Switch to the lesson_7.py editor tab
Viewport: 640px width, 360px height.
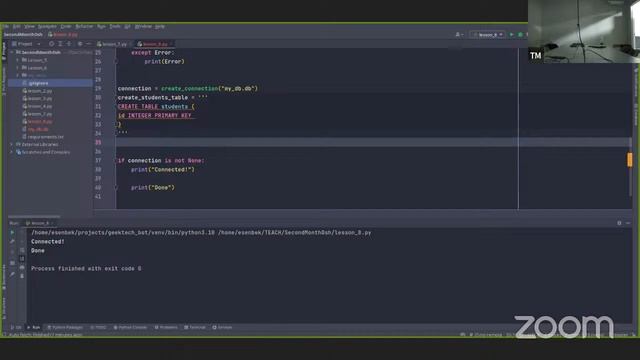[x=113, y=44]
